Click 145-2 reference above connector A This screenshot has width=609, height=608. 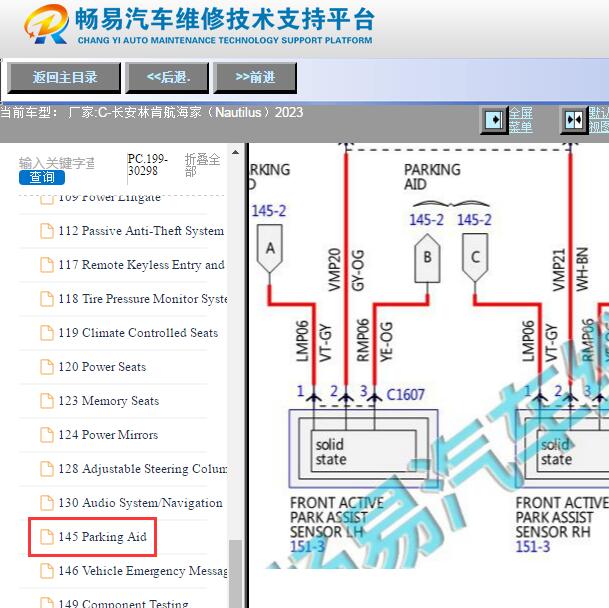(269, 211)
